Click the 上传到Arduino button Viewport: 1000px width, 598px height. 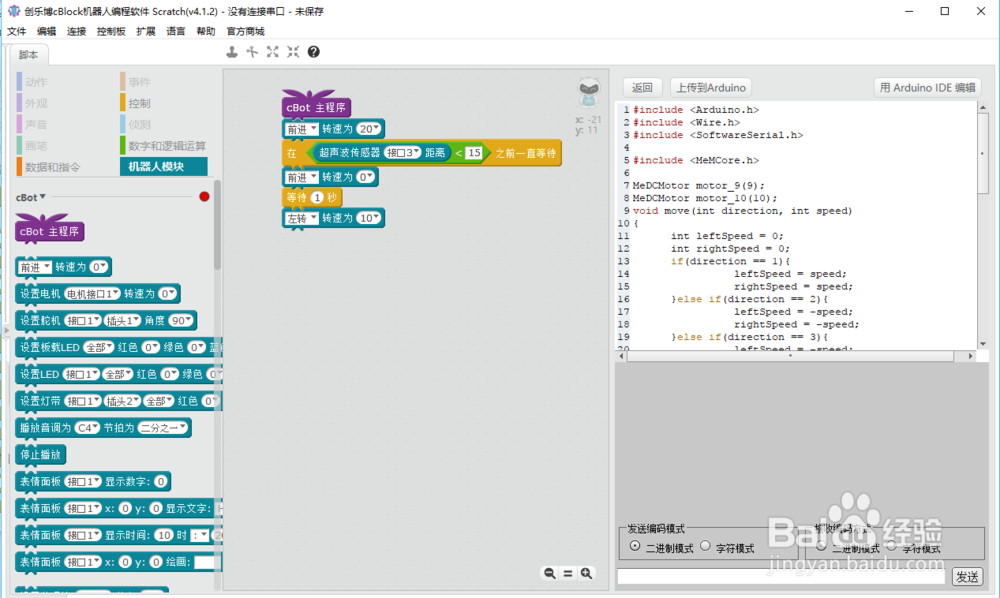click(710, 88)
